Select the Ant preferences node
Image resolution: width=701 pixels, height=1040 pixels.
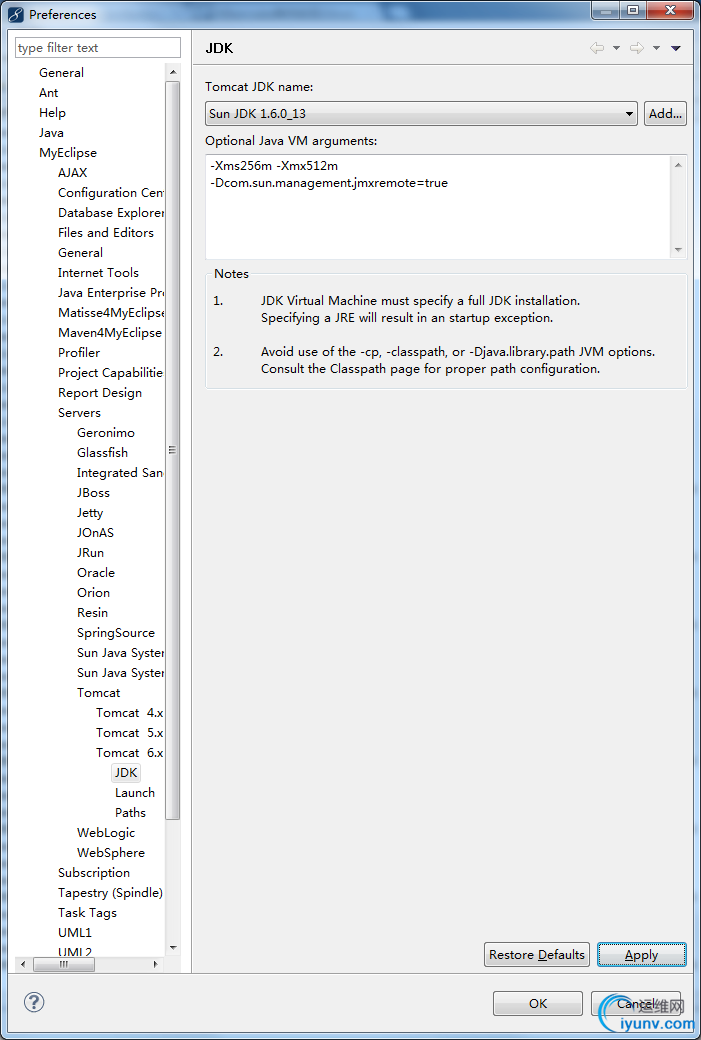click(x=48, y=92)
